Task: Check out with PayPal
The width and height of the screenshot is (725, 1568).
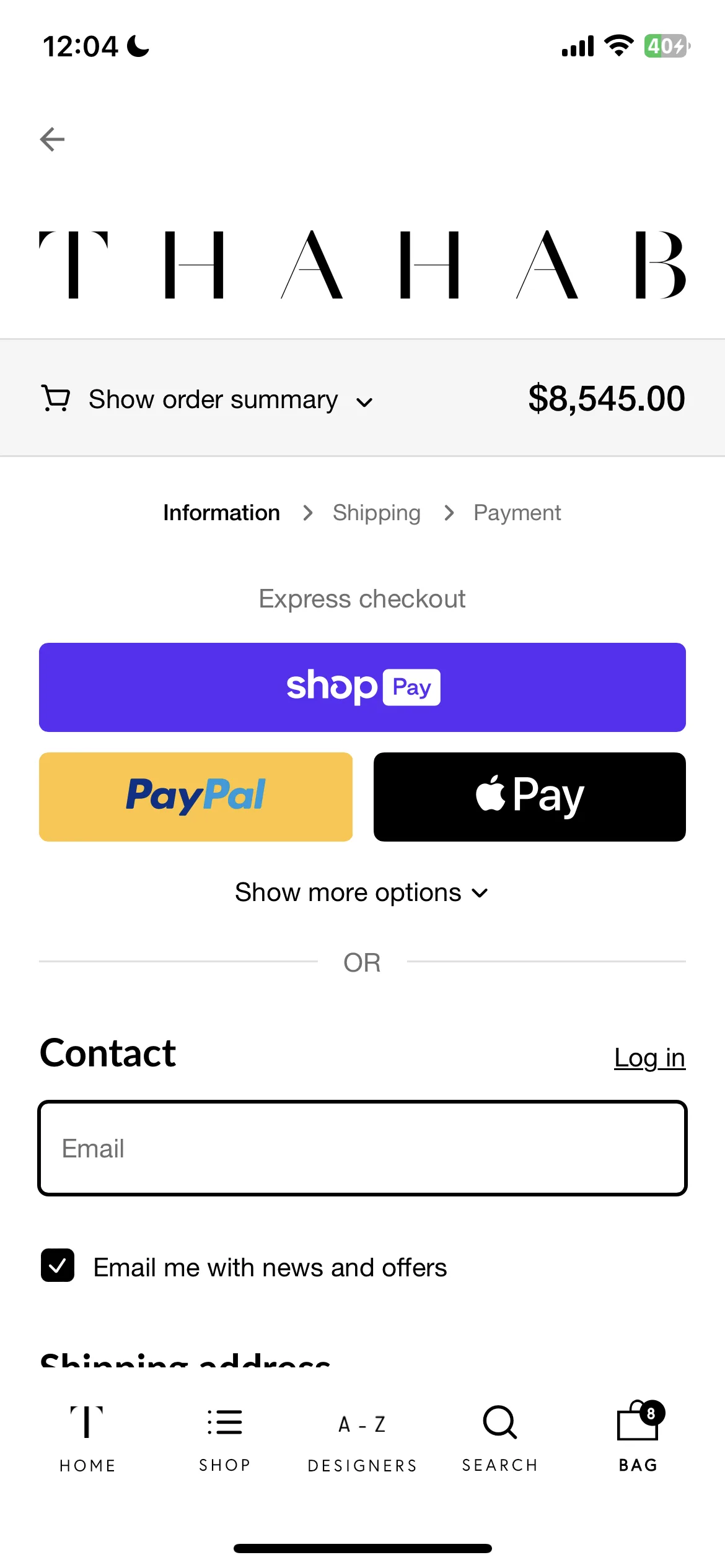Action: pos(196,797)
